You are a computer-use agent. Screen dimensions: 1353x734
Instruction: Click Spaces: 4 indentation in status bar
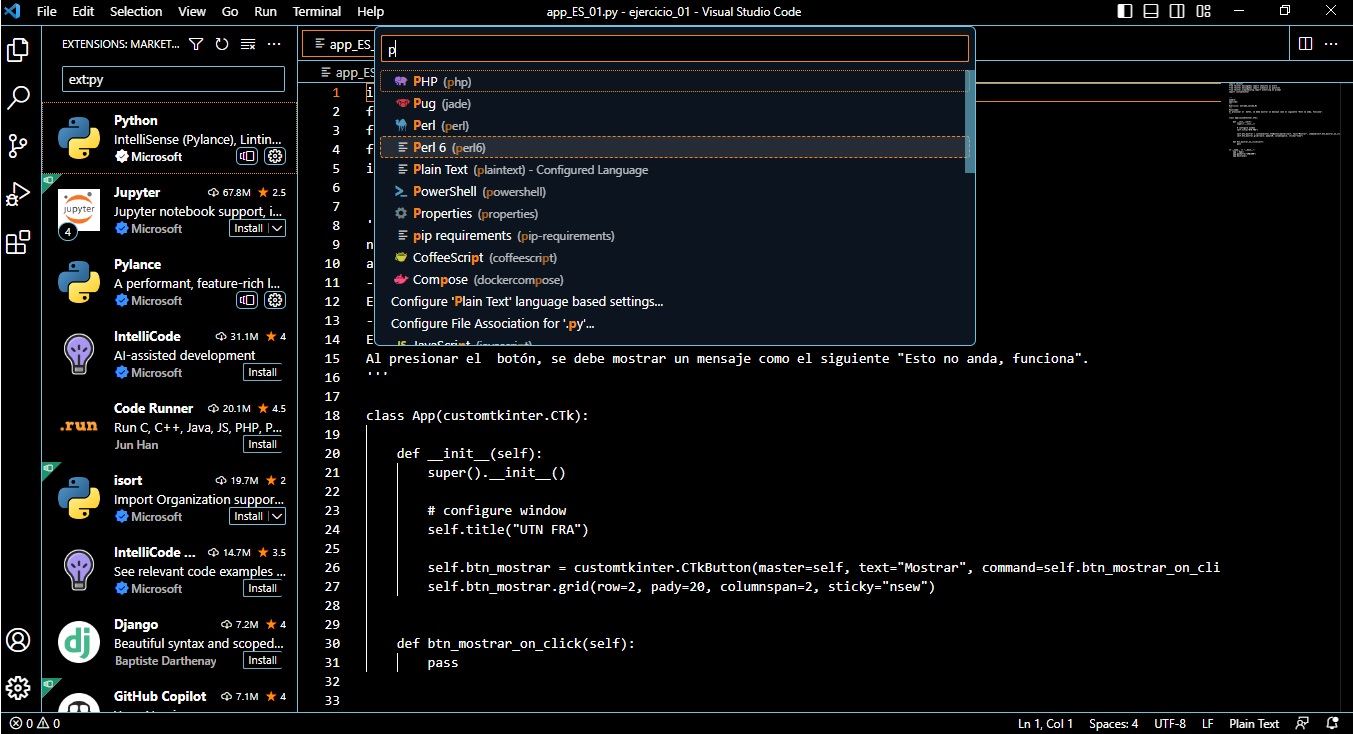point(1114,723)
